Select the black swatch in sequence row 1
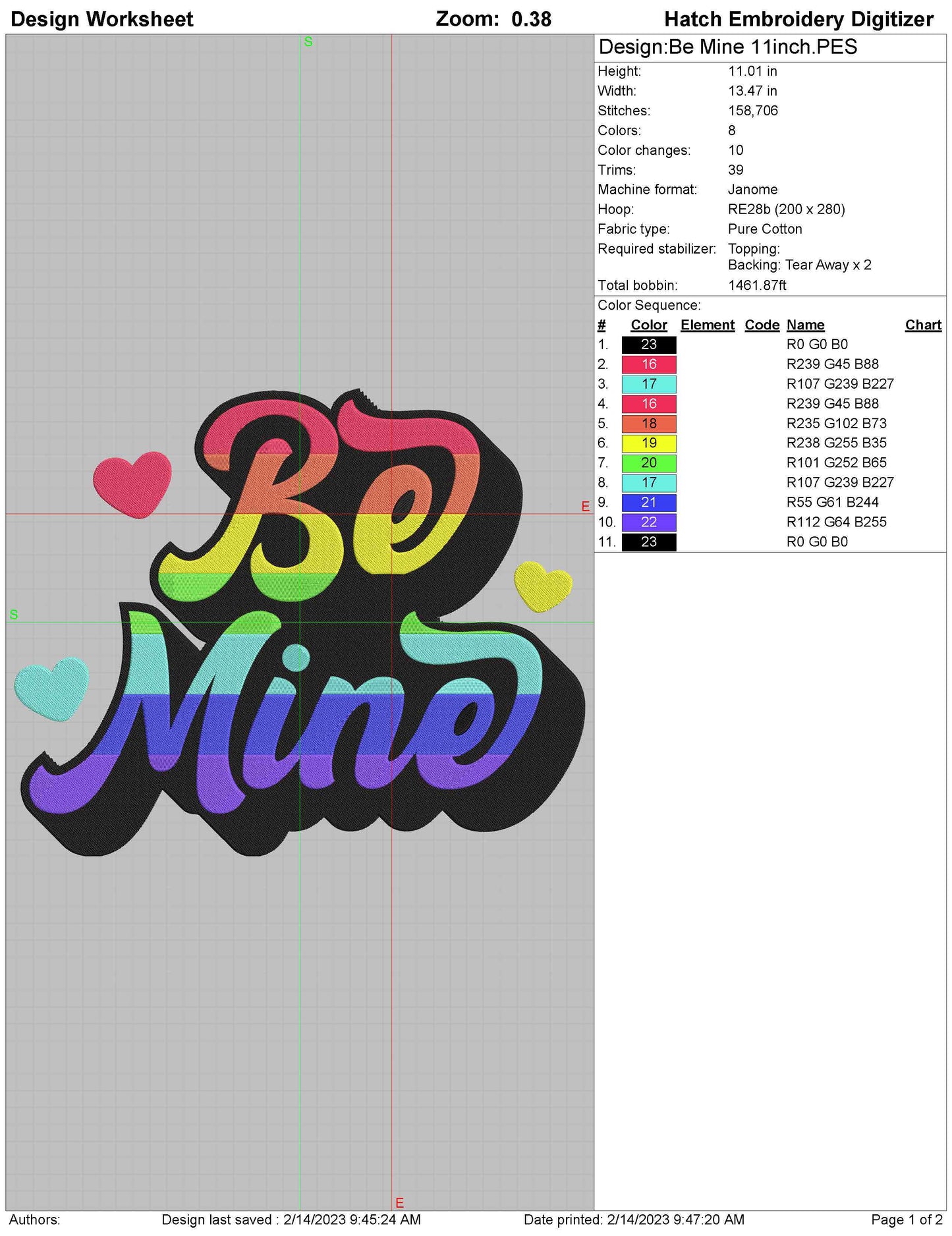This screenshot has height=1236, width=952. point(648,345)
